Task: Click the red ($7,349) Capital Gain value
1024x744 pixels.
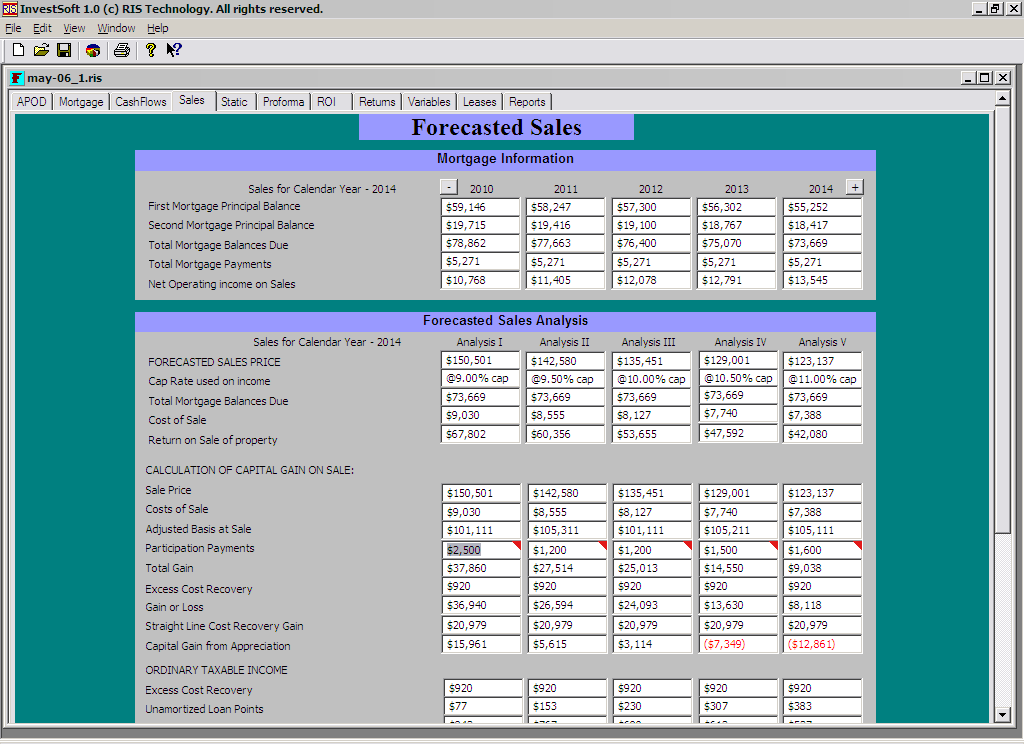Action: pyautogui.click(x=738, y=644)
